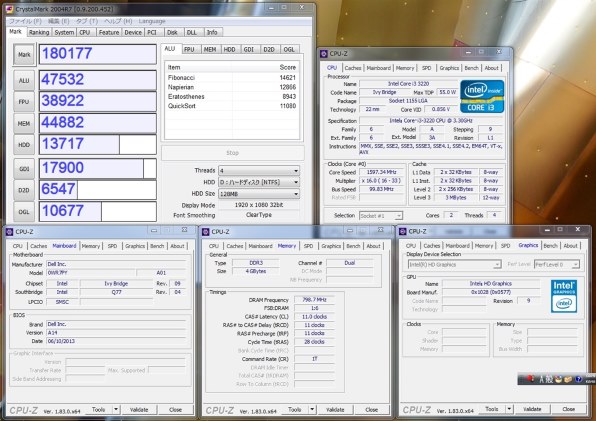The width and height of the screenshot is (596, 421).
Task: Run the OGL benchmark button
Action: pos(24,212)
